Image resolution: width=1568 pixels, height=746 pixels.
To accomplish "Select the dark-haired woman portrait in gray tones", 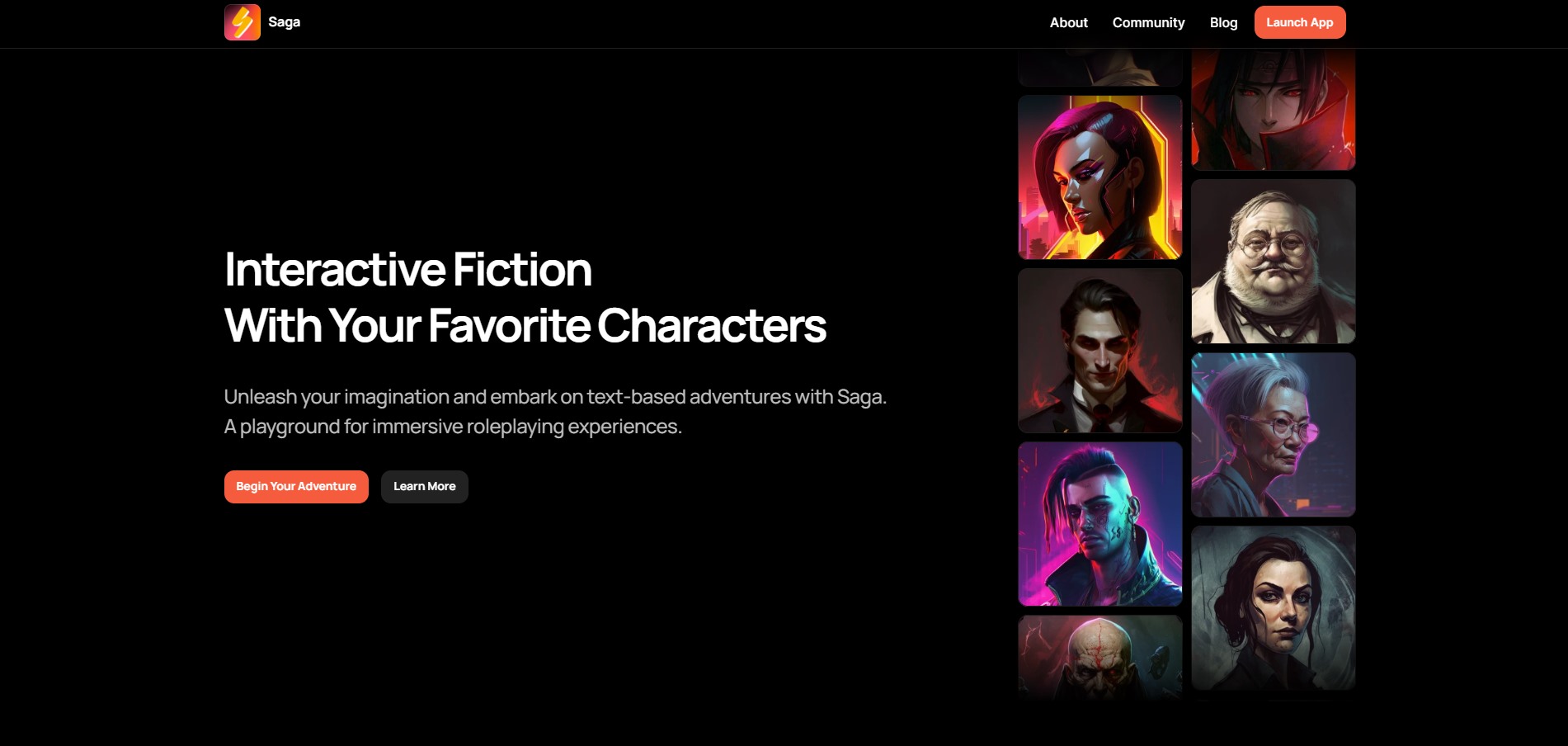I will [1274, 608].
